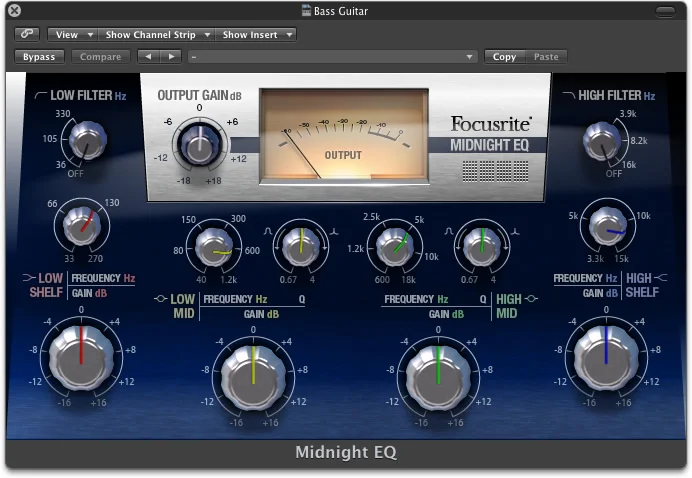Click the High Shelf symbol icon

[x=661, y=278]
